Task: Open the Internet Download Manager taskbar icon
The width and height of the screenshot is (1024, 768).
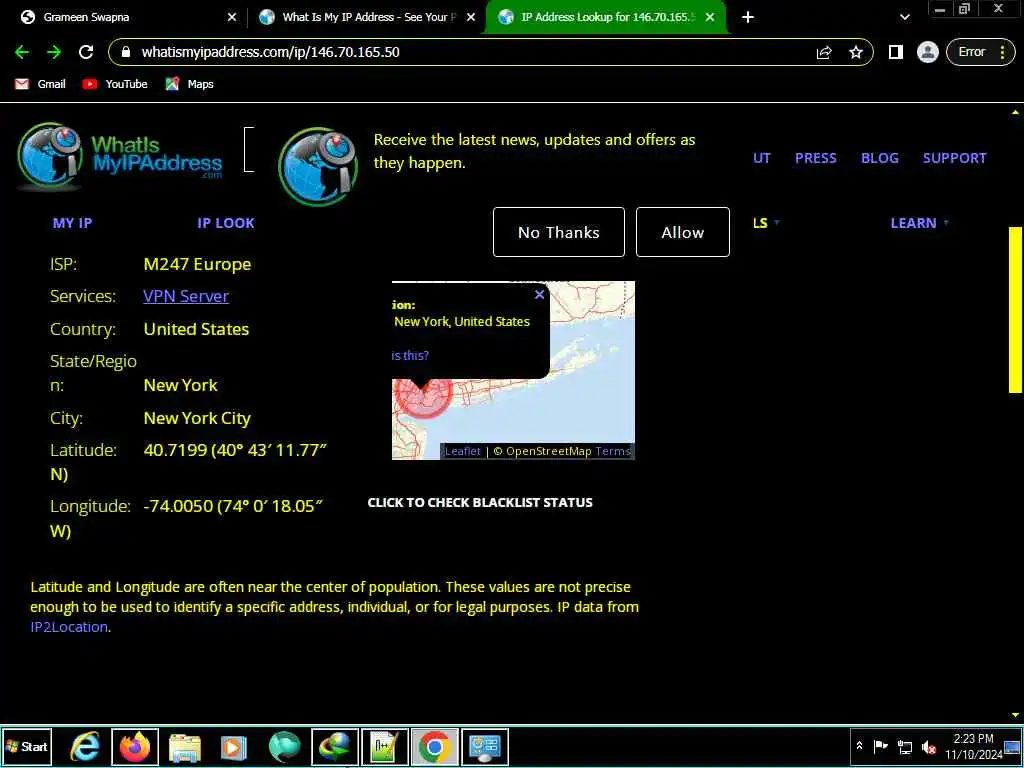Action: [x=334, y=746]
